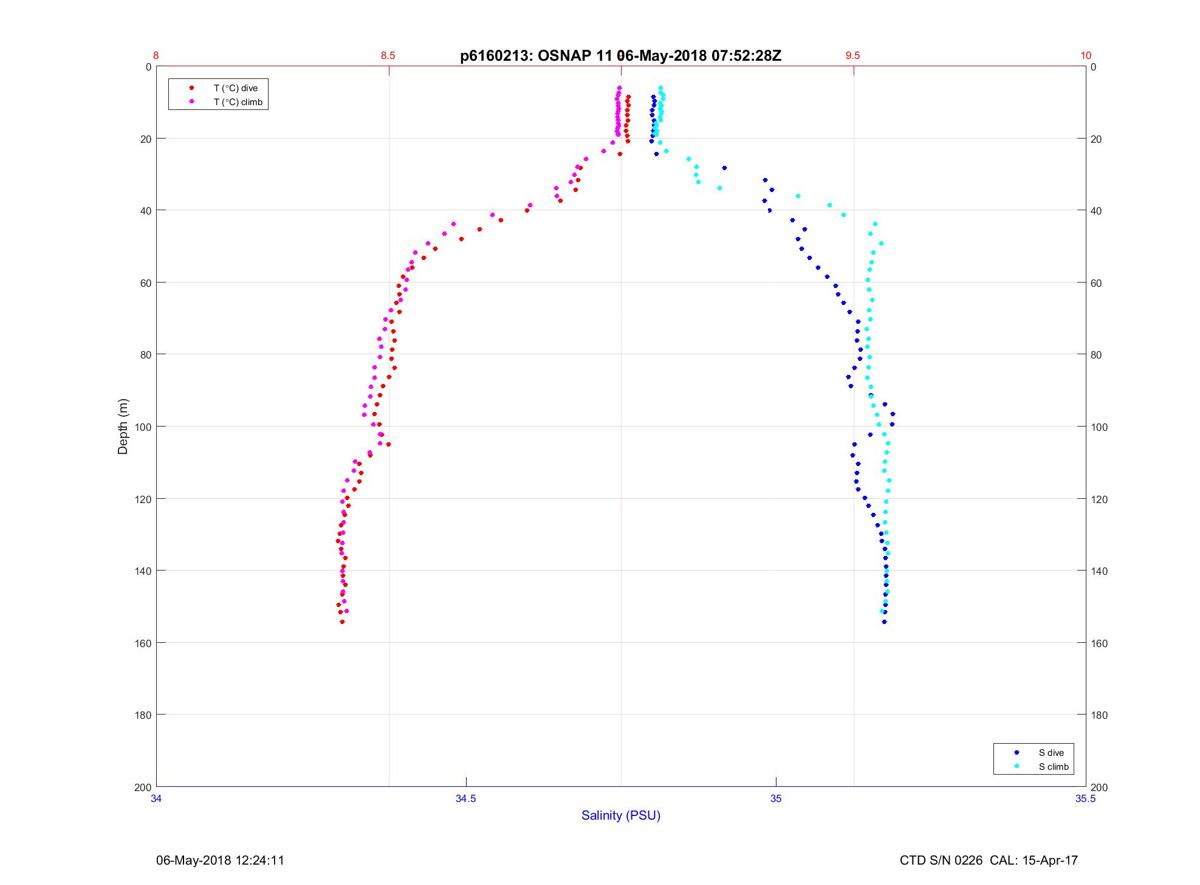Viewport: 1200px width, 885px height.
Task: Click the blue '34' salinity tick label
Action: pyautogui.click(x=157, y=798)
